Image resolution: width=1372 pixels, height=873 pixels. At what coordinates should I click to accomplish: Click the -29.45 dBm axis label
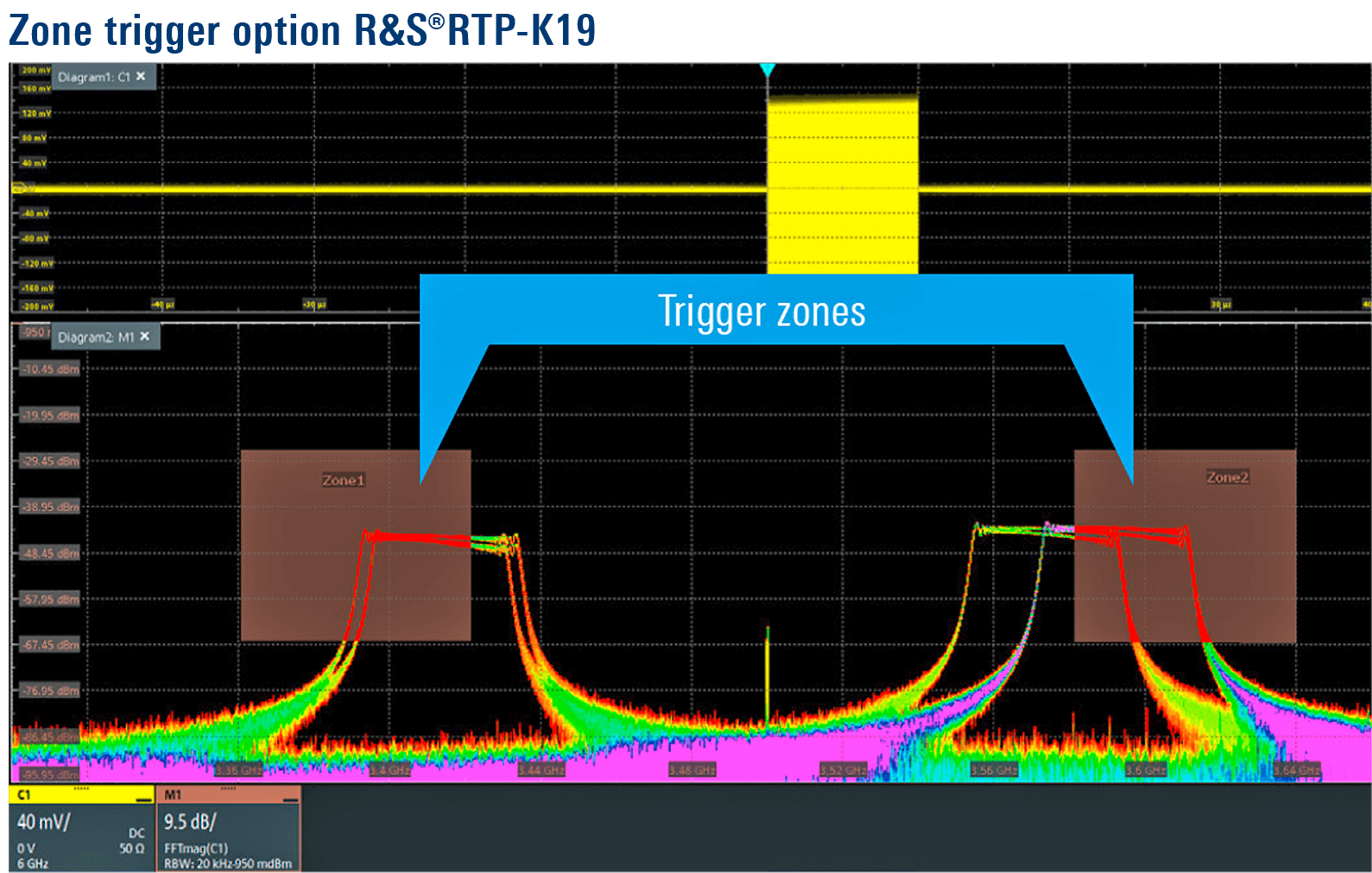click(x=50, y=461)
